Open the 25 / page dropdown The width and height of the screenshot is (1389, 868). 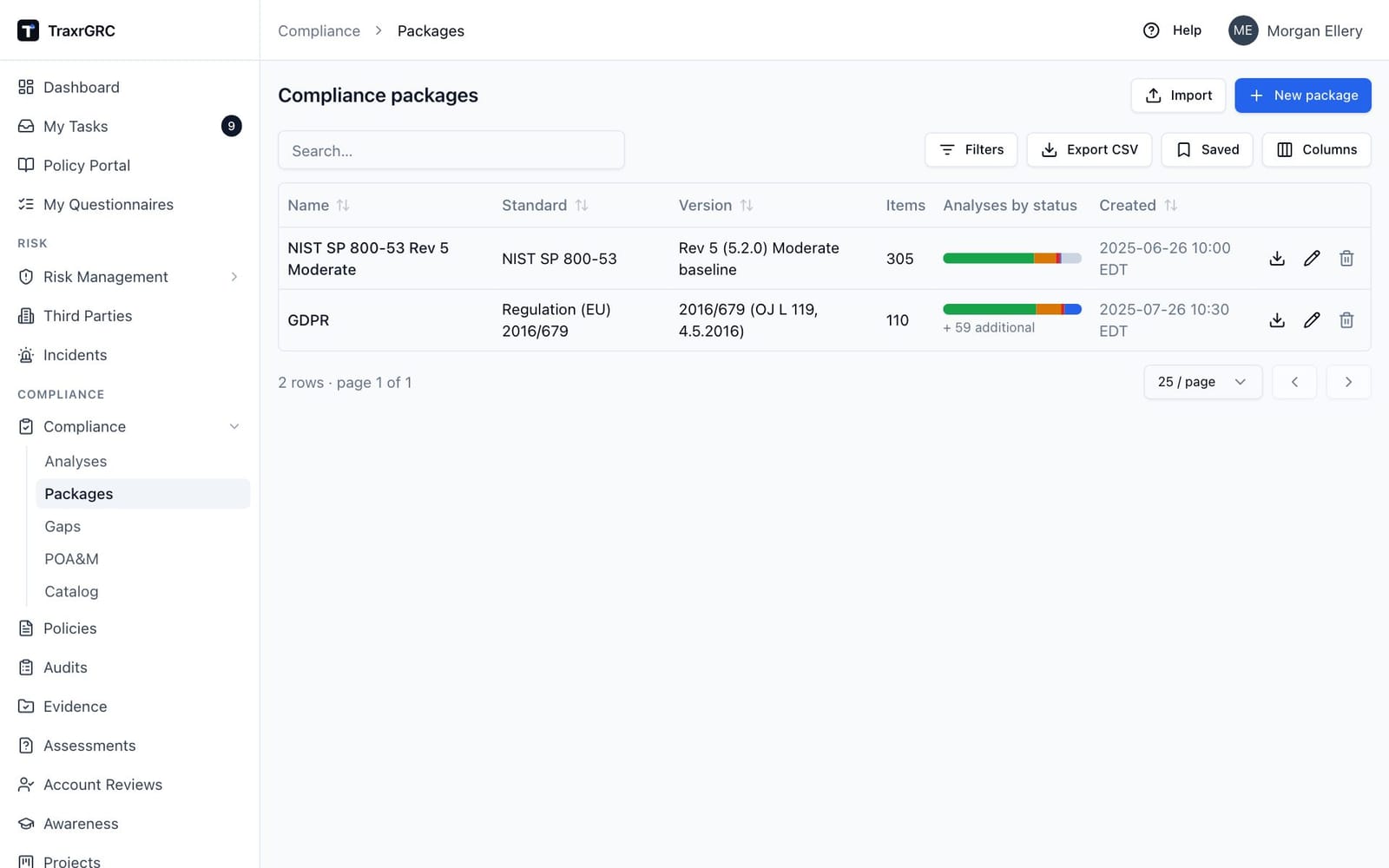pyautogui.click(x=1202, y=382)
